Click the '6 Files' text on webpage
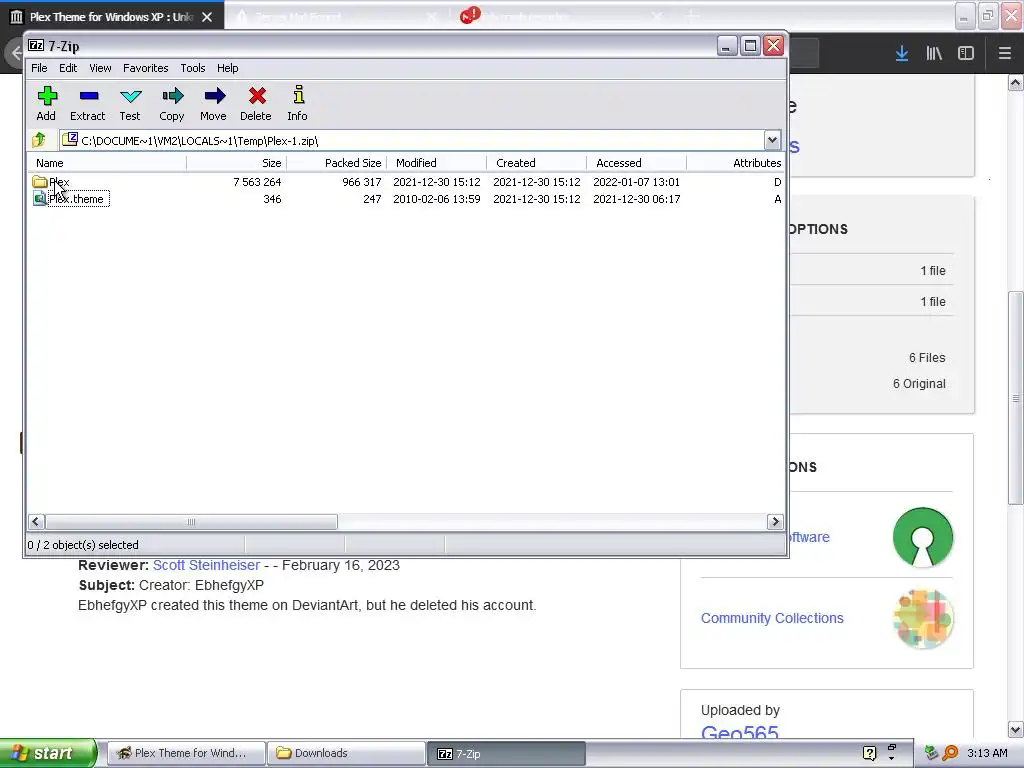 tap(927, 358)
